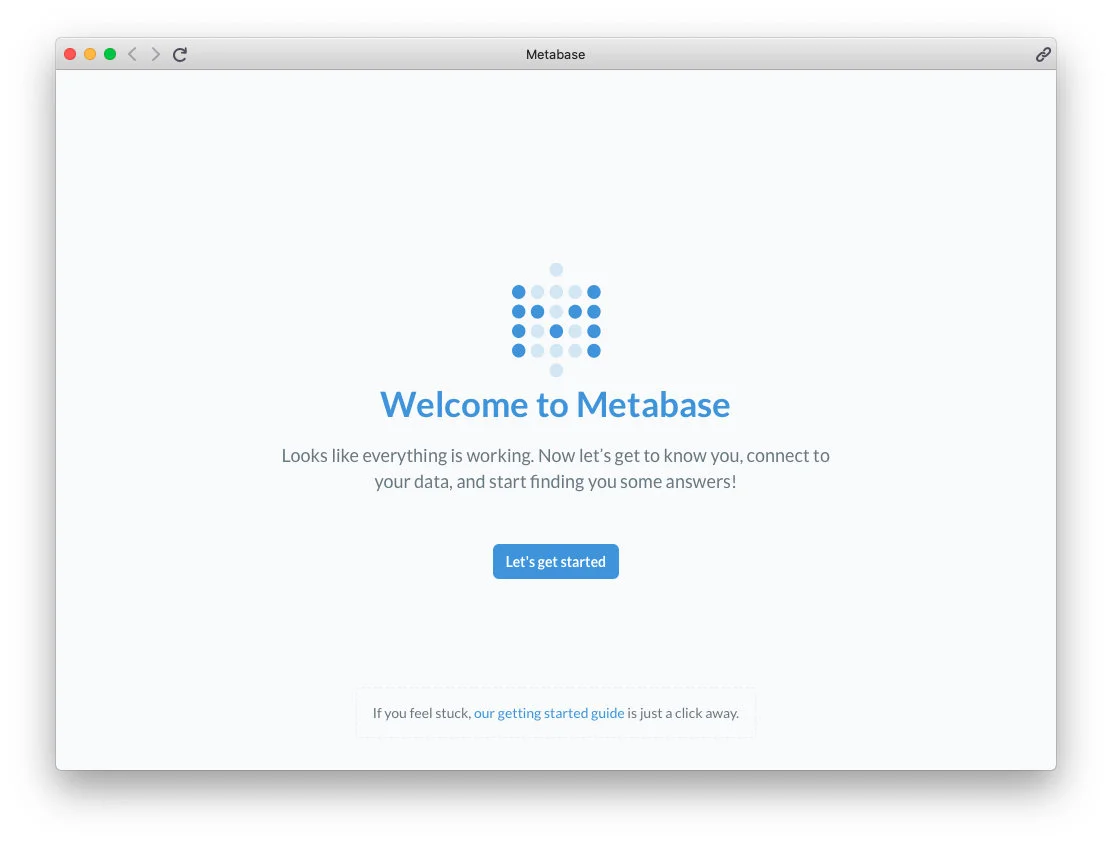The height and width of the screenshot is (844, 1112).
Task: Minimize the window with the yellow button
Action: click(90, 55)
